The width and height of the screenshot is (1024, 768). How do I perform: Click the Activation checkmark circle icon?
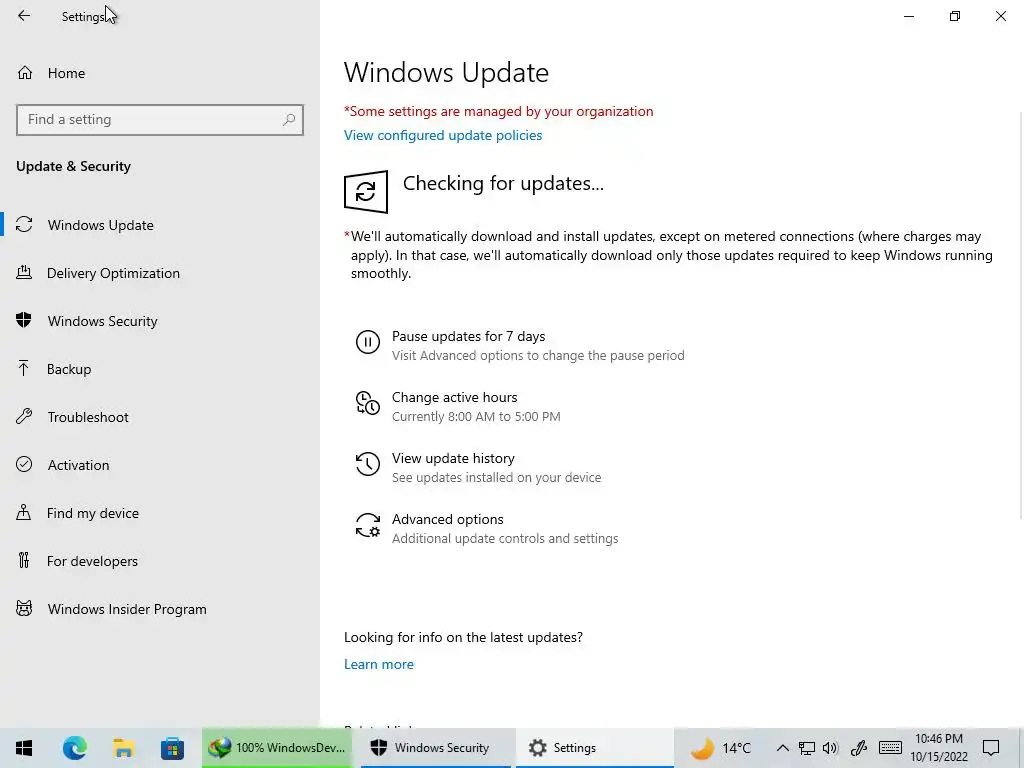click(x=24, y=464)
